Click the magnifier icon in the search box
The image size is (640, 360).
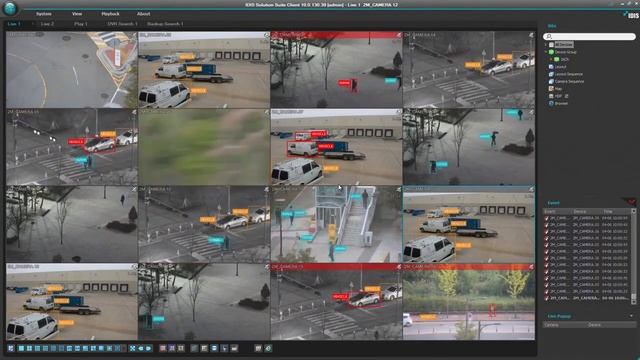549,37
